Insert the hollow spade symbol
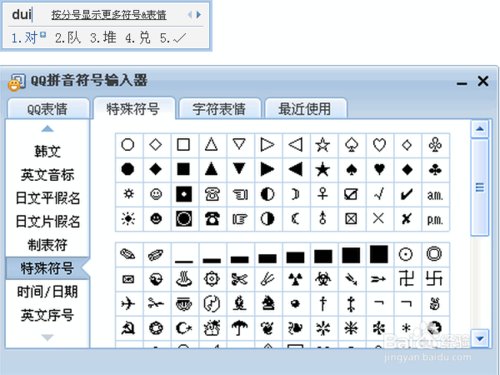Viewport: 500px width, 375px height. (351, 145)
